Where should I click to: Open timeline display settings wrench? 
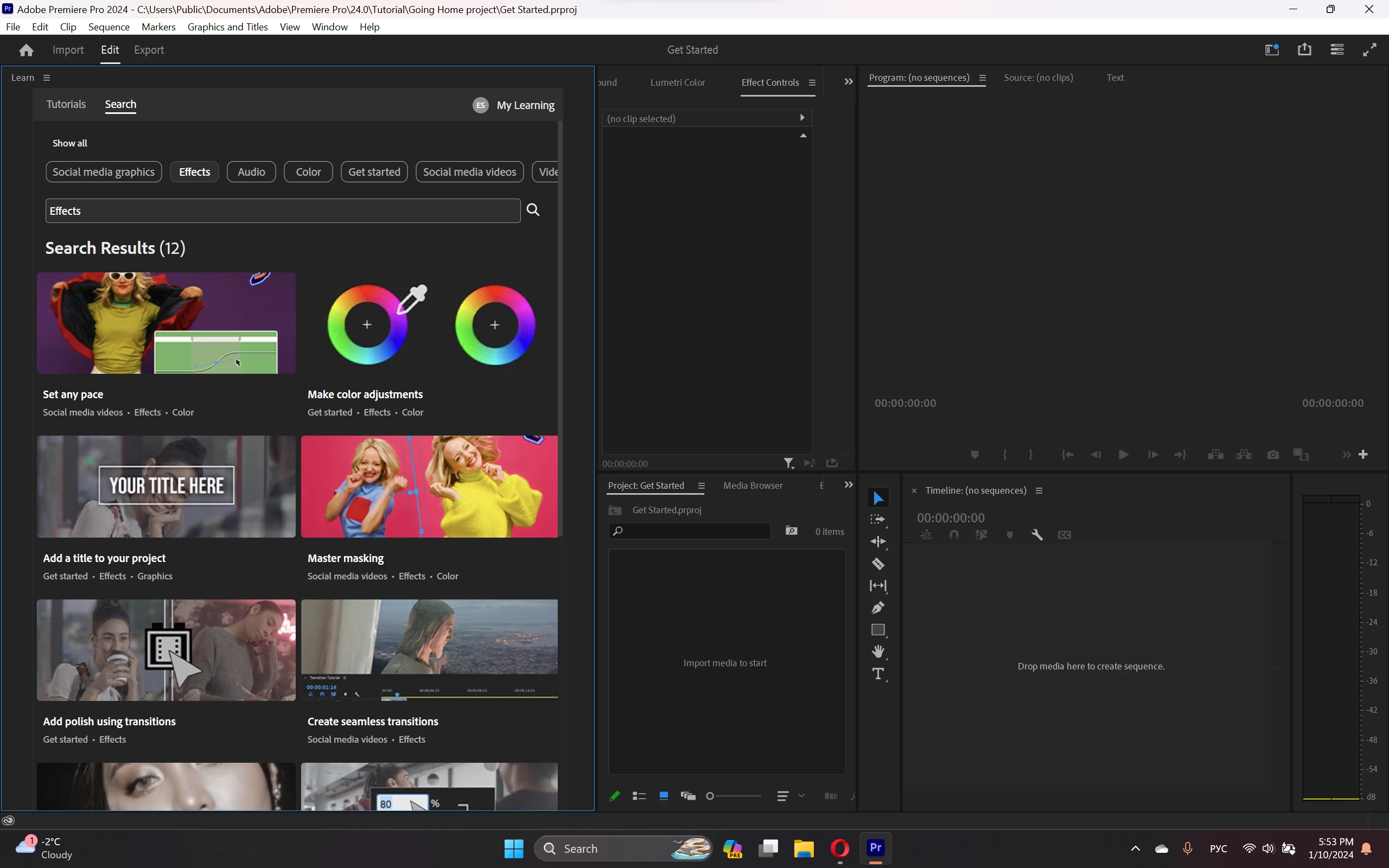coord(1036,535)
